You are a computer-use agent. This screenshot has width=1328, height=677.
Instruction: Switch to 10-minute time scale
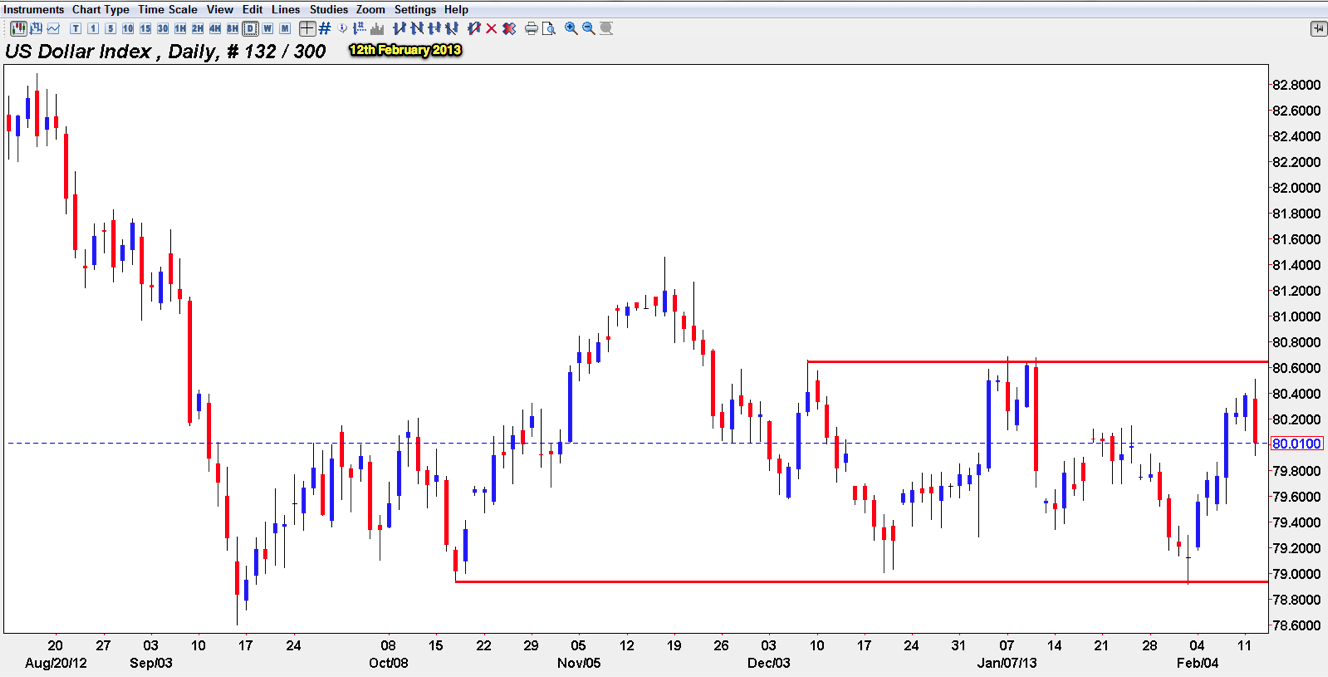pos(128,28)
